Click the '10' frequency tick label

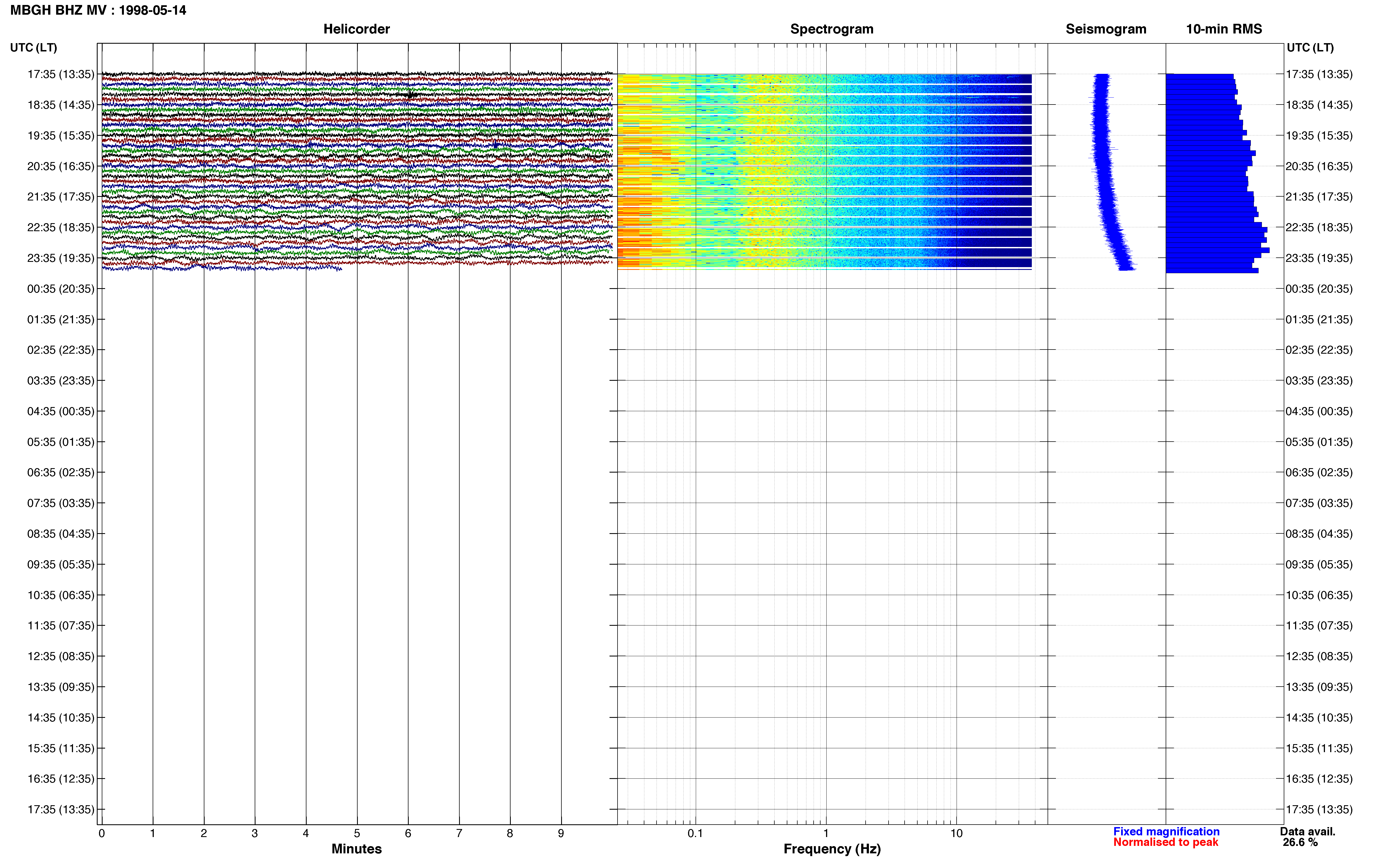[956, 833]
